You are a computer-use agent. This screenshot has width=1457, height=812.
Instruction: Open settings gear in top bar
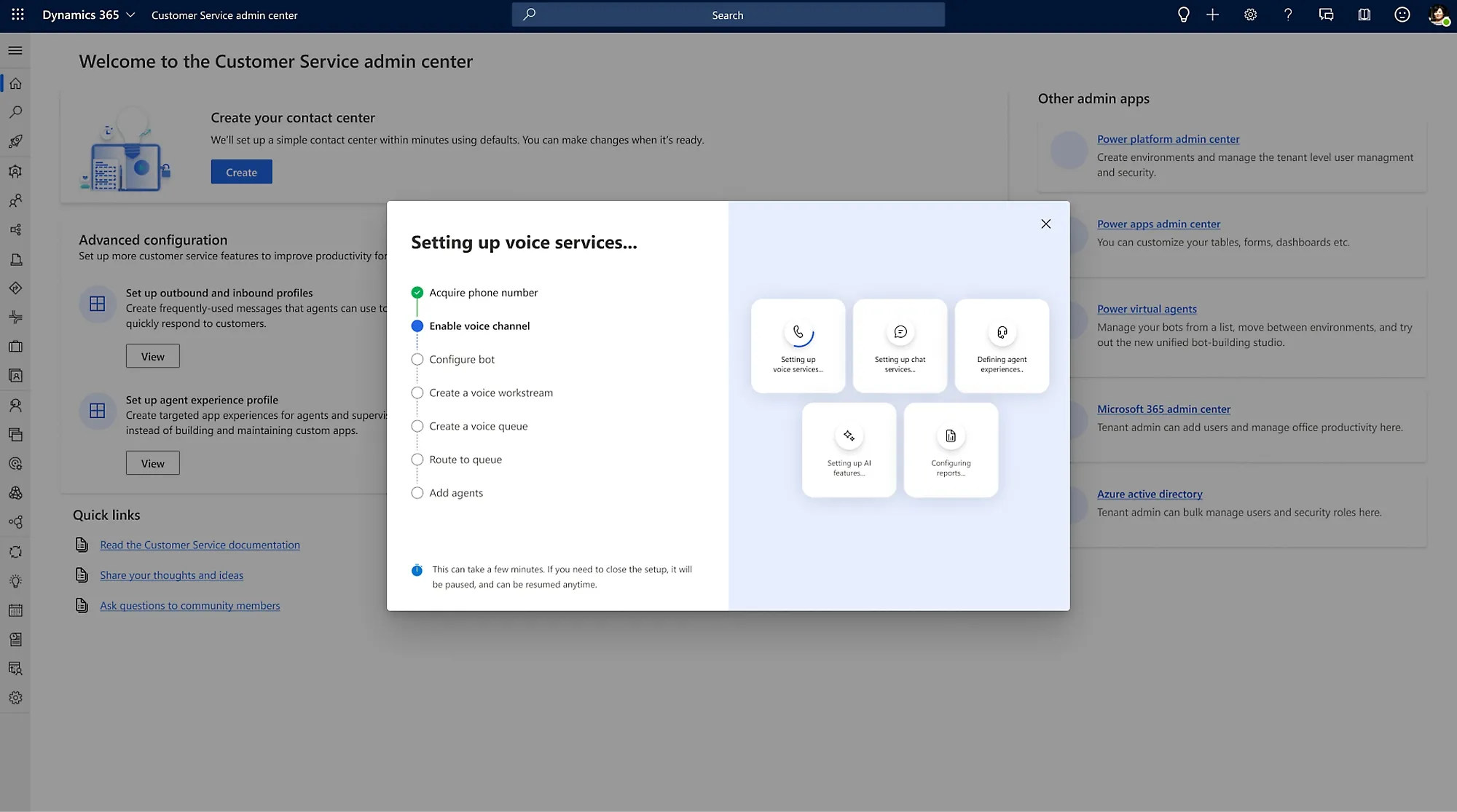[1250, 15]
